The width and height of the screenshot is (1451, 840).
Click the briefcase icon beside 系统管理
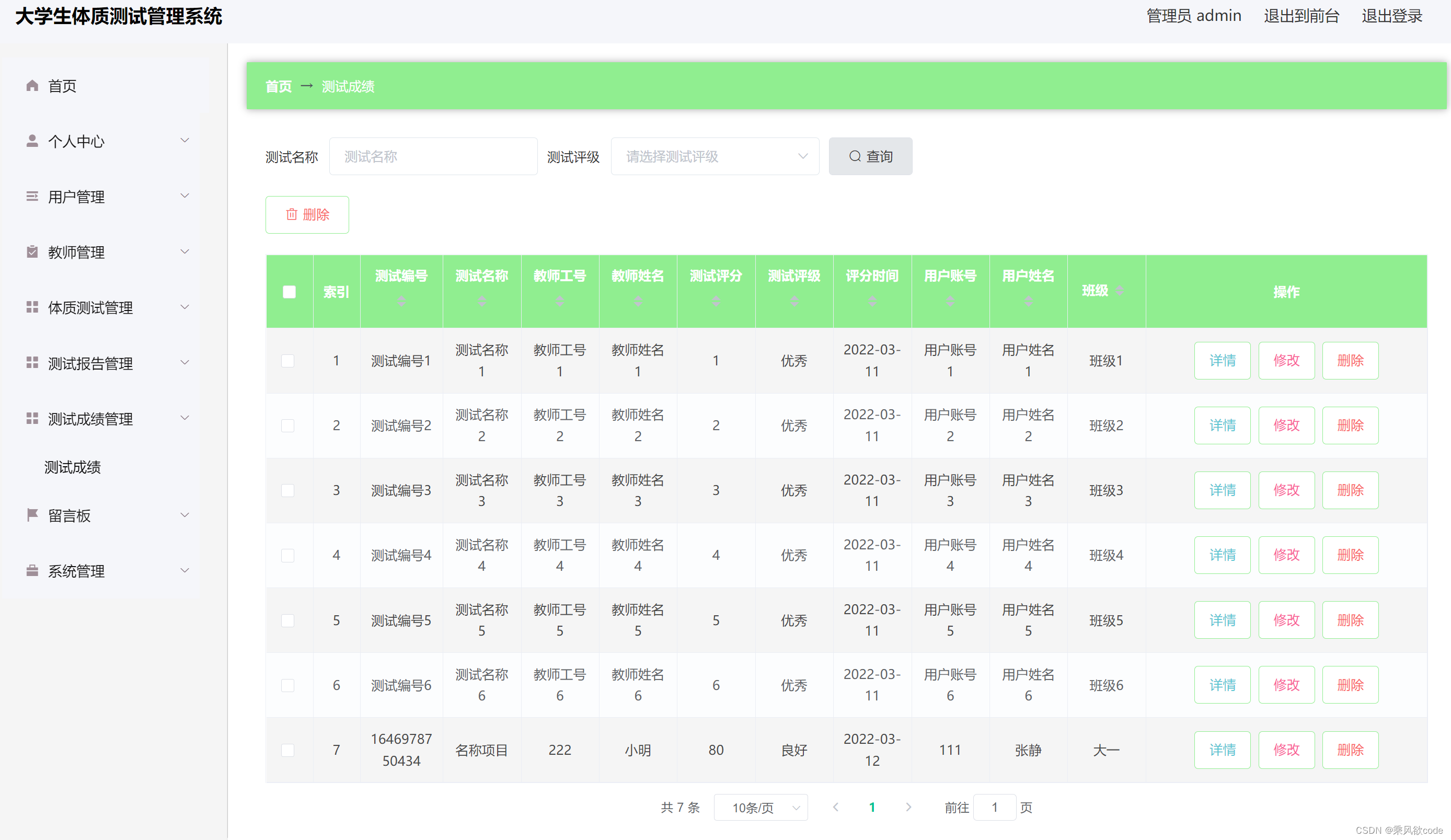click(32, 571)
